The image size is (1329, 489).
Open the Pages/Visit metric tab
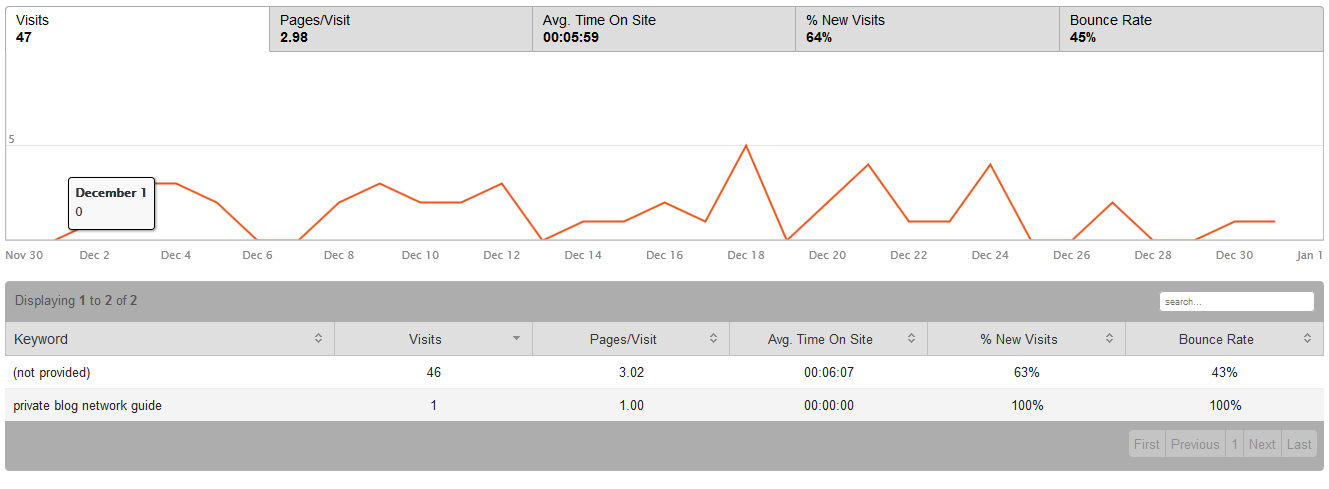[x=400, y=29]
